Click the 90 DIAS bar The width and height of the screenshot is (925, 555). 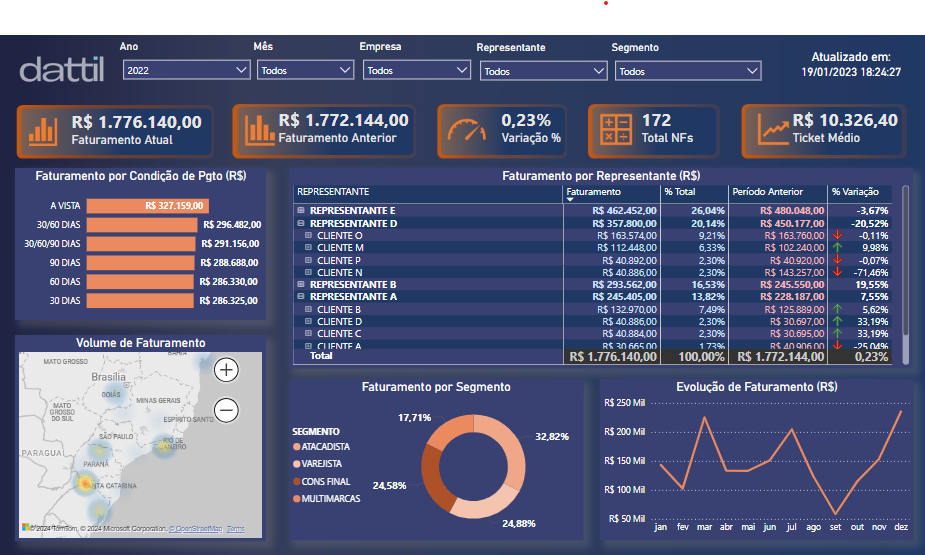click(x=140, y=262)
